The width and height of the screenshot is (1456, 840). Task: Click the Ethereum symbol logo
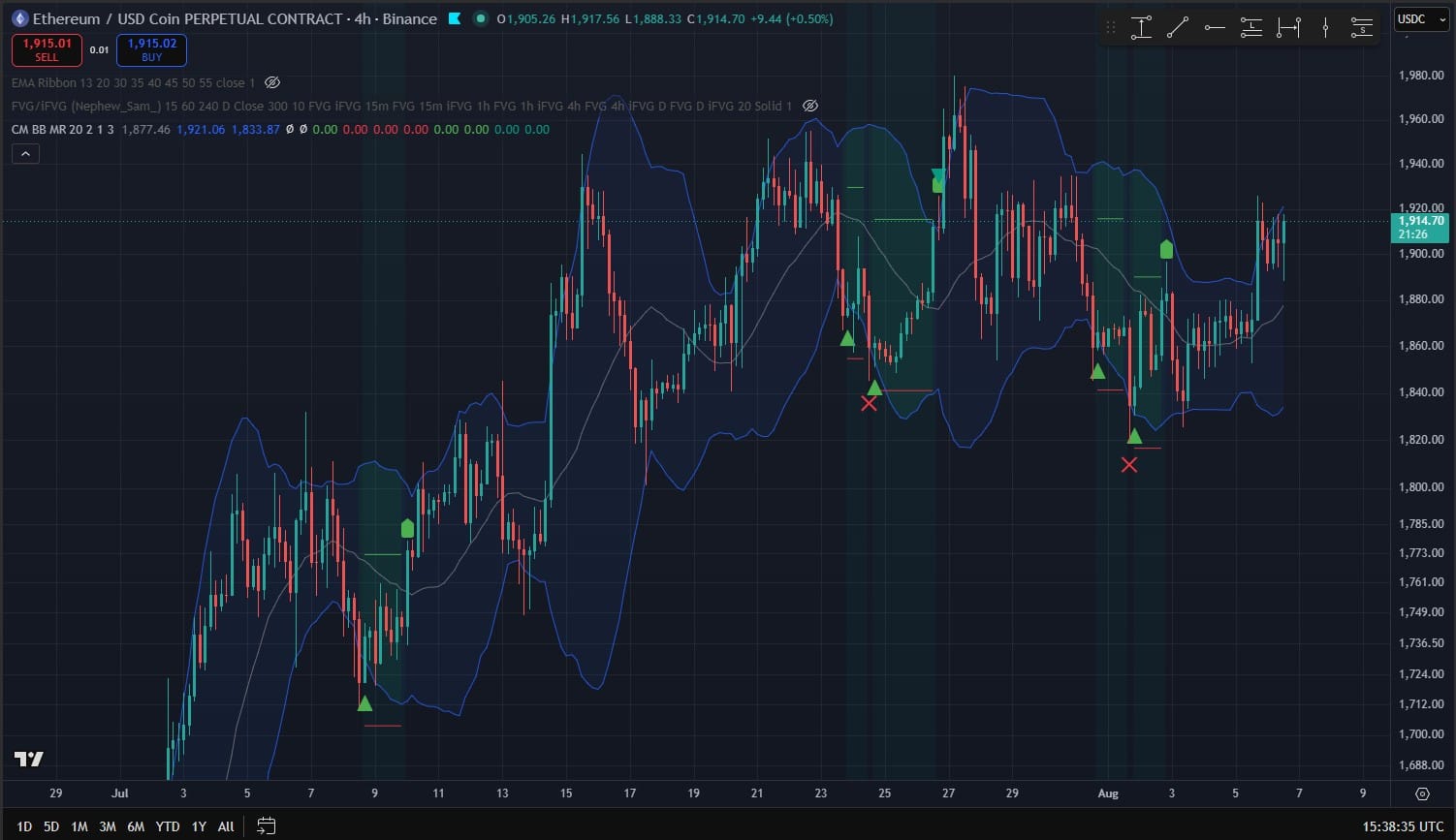tap(19, 18)
